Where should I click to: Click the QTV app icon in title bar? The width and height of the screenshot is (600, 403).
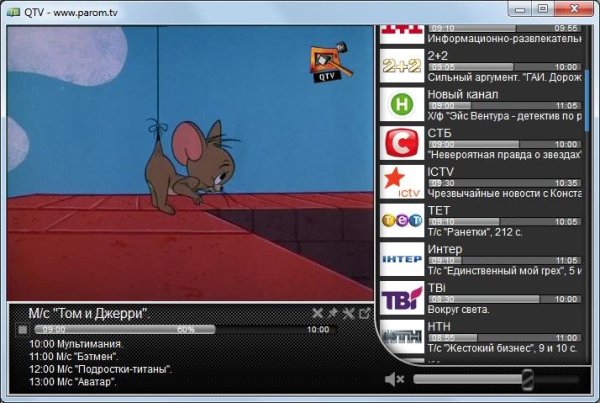[14, 12]
